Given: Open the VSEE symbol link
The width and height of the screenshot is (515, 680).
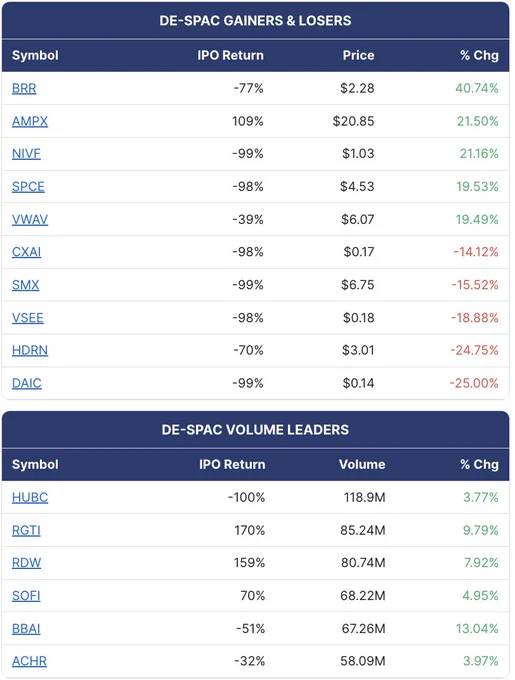Looking at the screenshot, I should 27,318.
